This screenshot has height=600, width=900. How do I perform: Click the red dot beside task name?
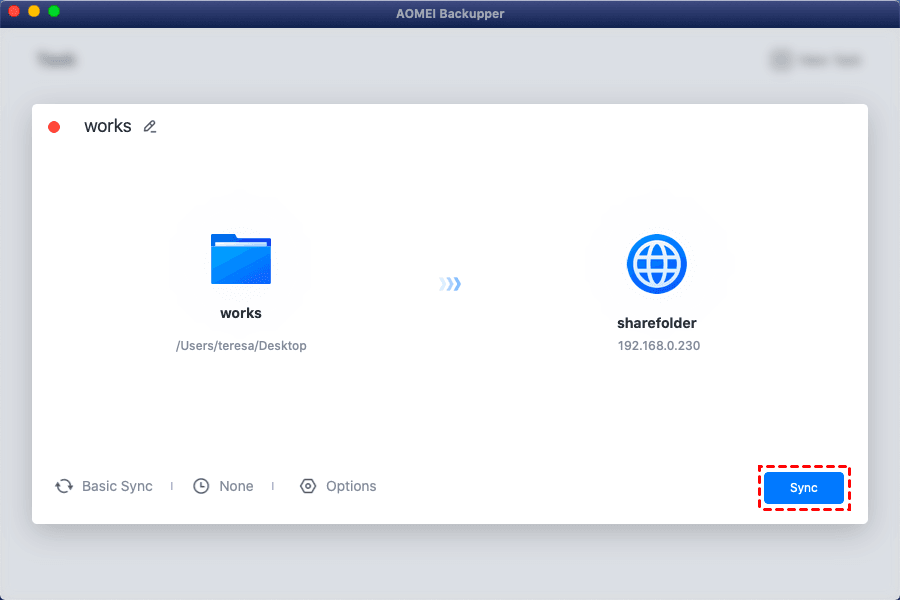(54, 127)
